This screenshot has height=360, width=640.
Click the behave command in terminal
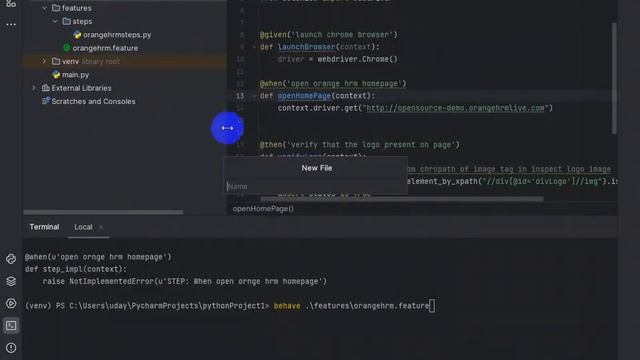(x=287, y=306)
